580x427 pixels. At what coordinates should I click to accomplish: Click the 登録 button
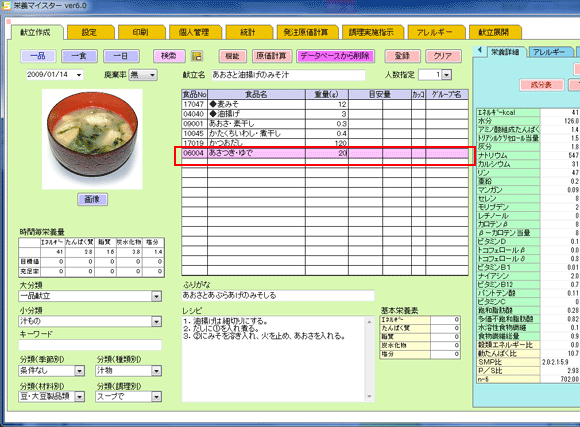(402, 56)
